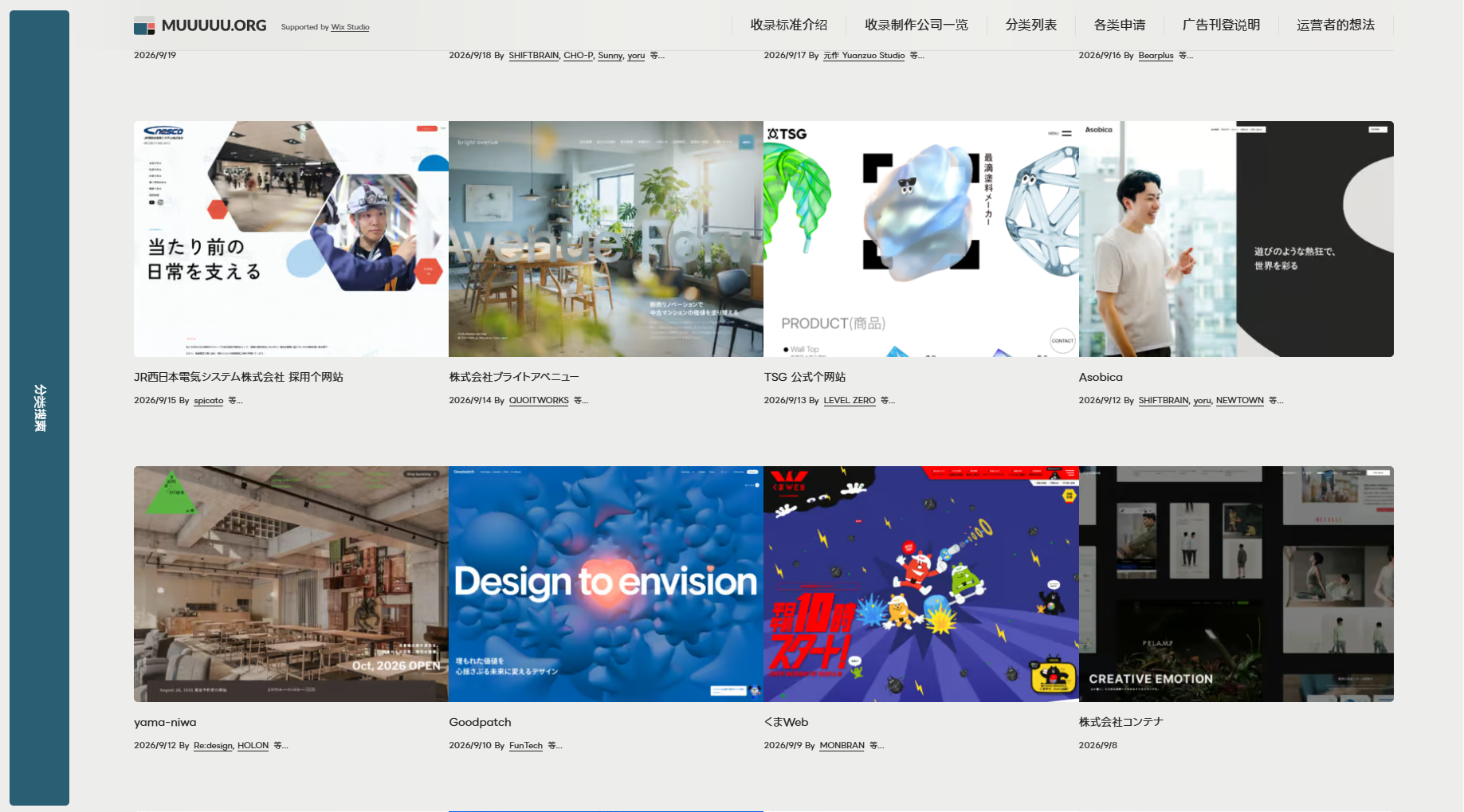Click the date text 2026/9/8
The width and height of the screenshot is (1464, 812).
[1098, 746]
